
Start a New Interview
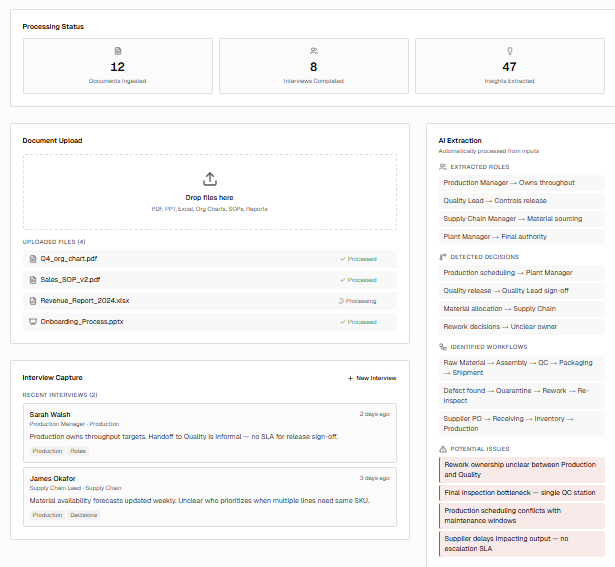[x=372, y=378]
